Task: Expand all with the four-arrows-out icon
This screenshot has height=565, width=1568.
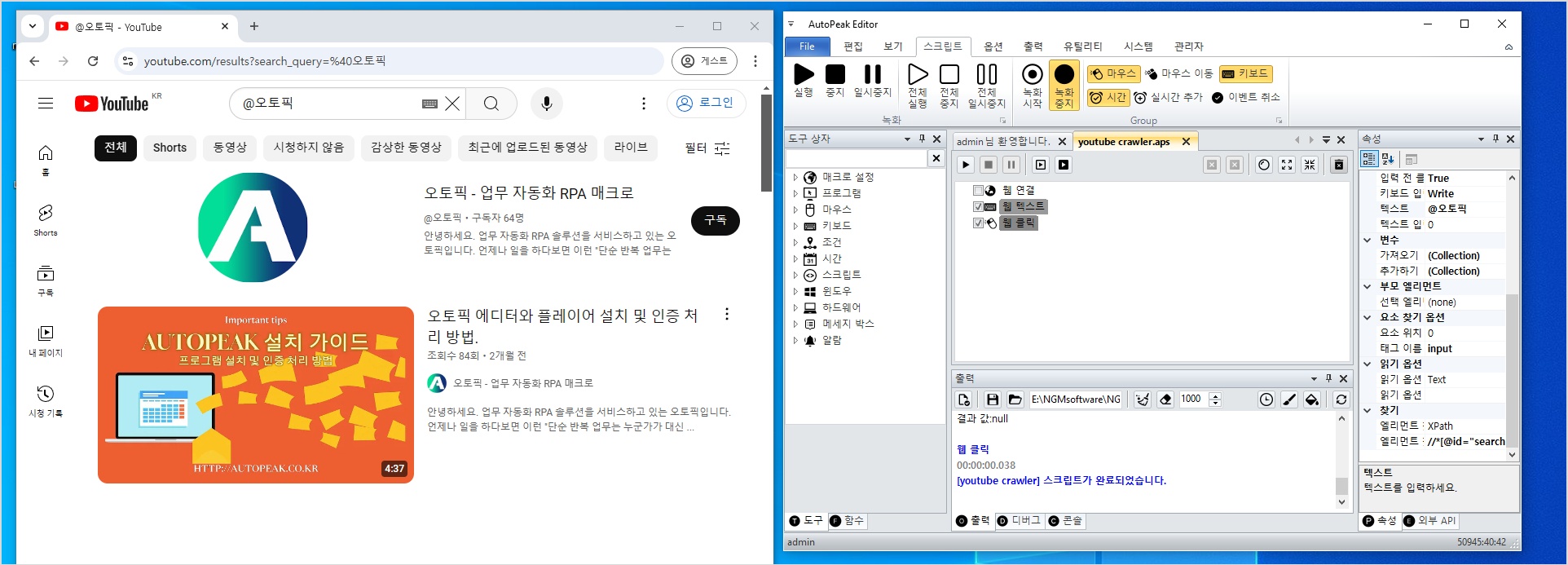Action: click(1287, 165)
